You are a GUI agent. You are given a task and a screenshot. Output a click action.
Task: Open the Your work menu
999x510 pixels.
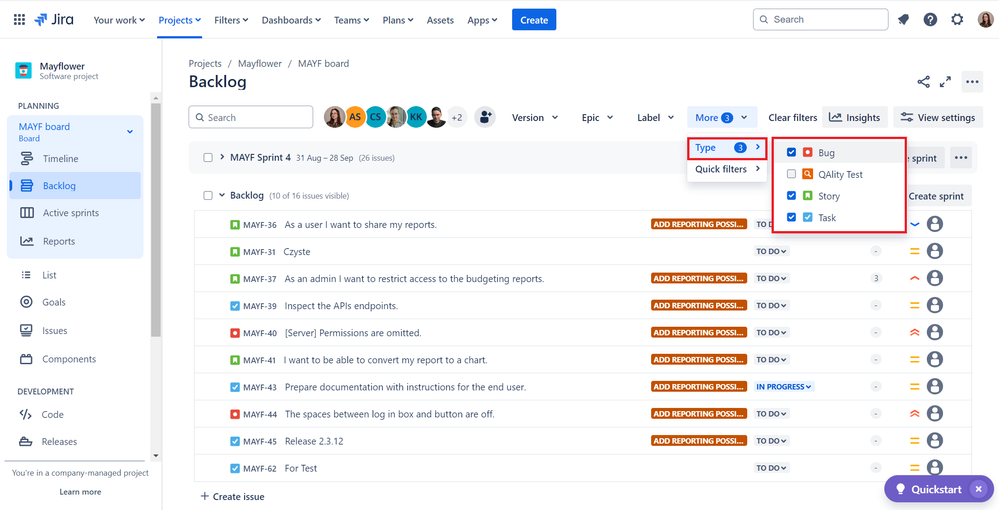119,20
